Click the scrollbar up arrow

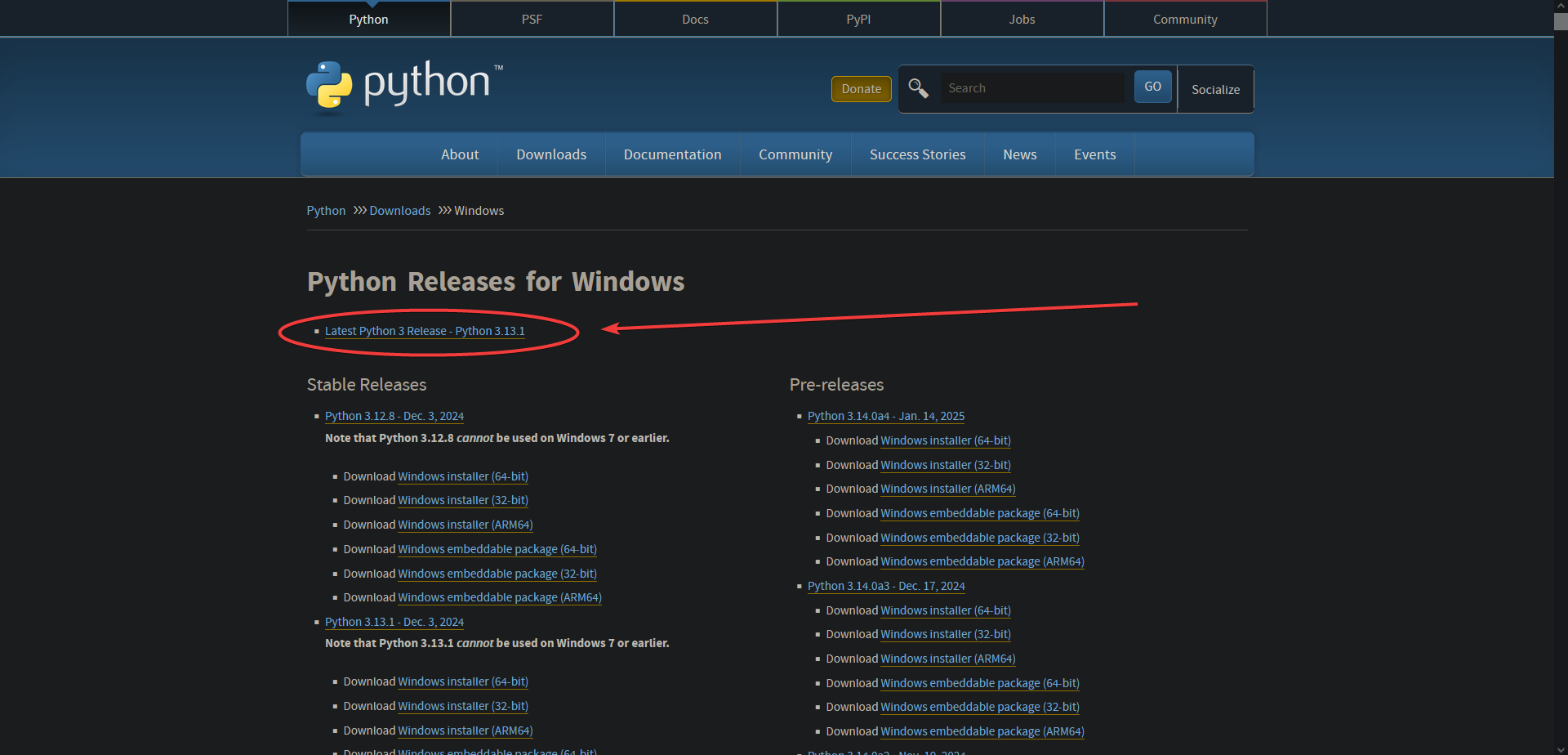coord(1561,6)
